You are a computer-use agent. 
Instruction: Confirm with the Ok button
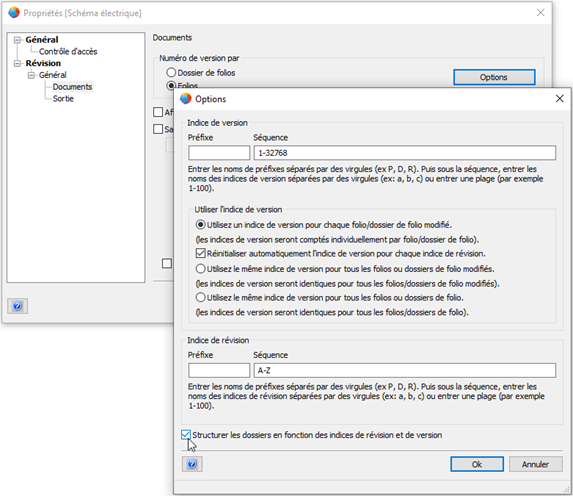pos(477,464)
